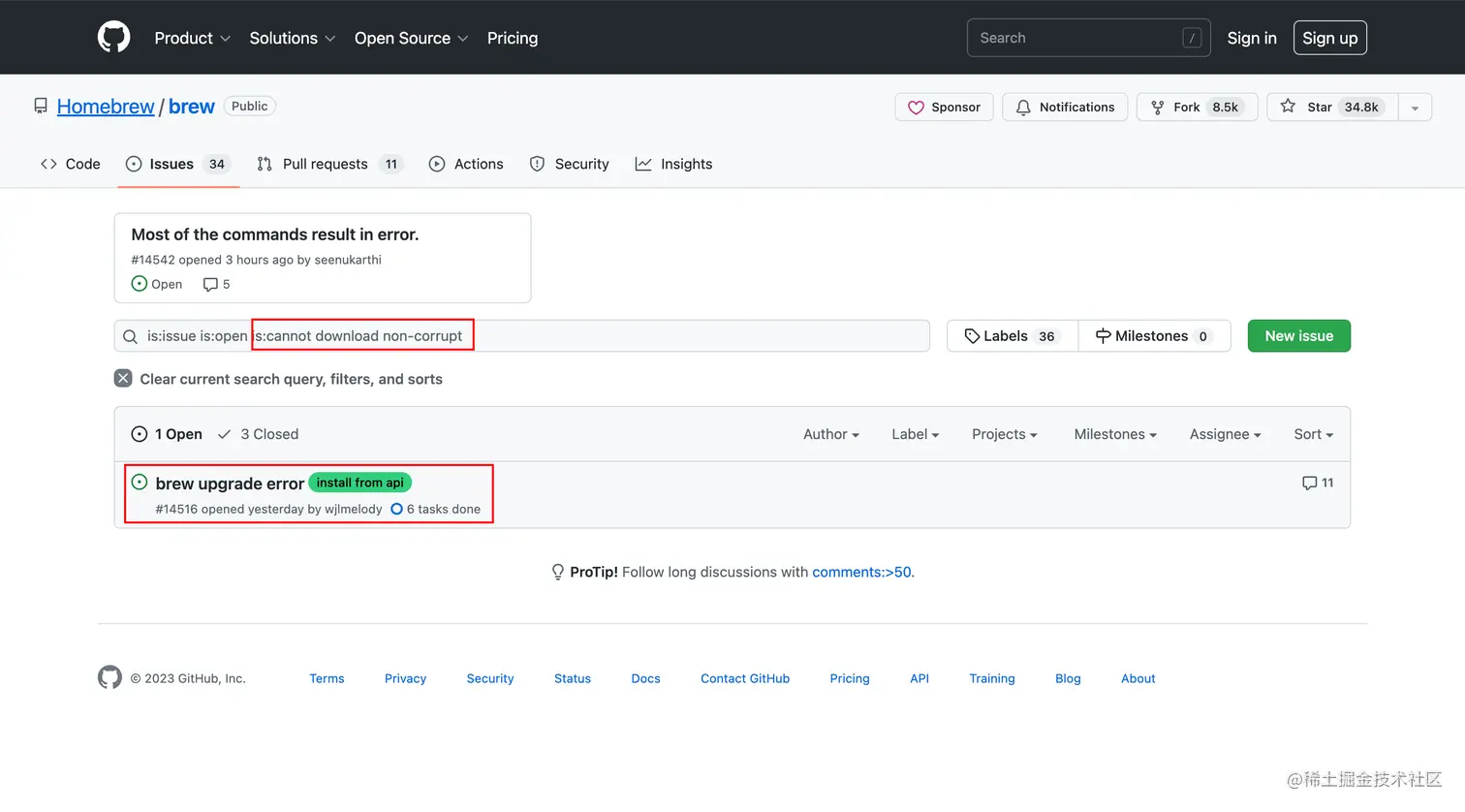Show the 3 Closed issues
The width and height of the screenshot is (1465, 812).
coord(258,434)
